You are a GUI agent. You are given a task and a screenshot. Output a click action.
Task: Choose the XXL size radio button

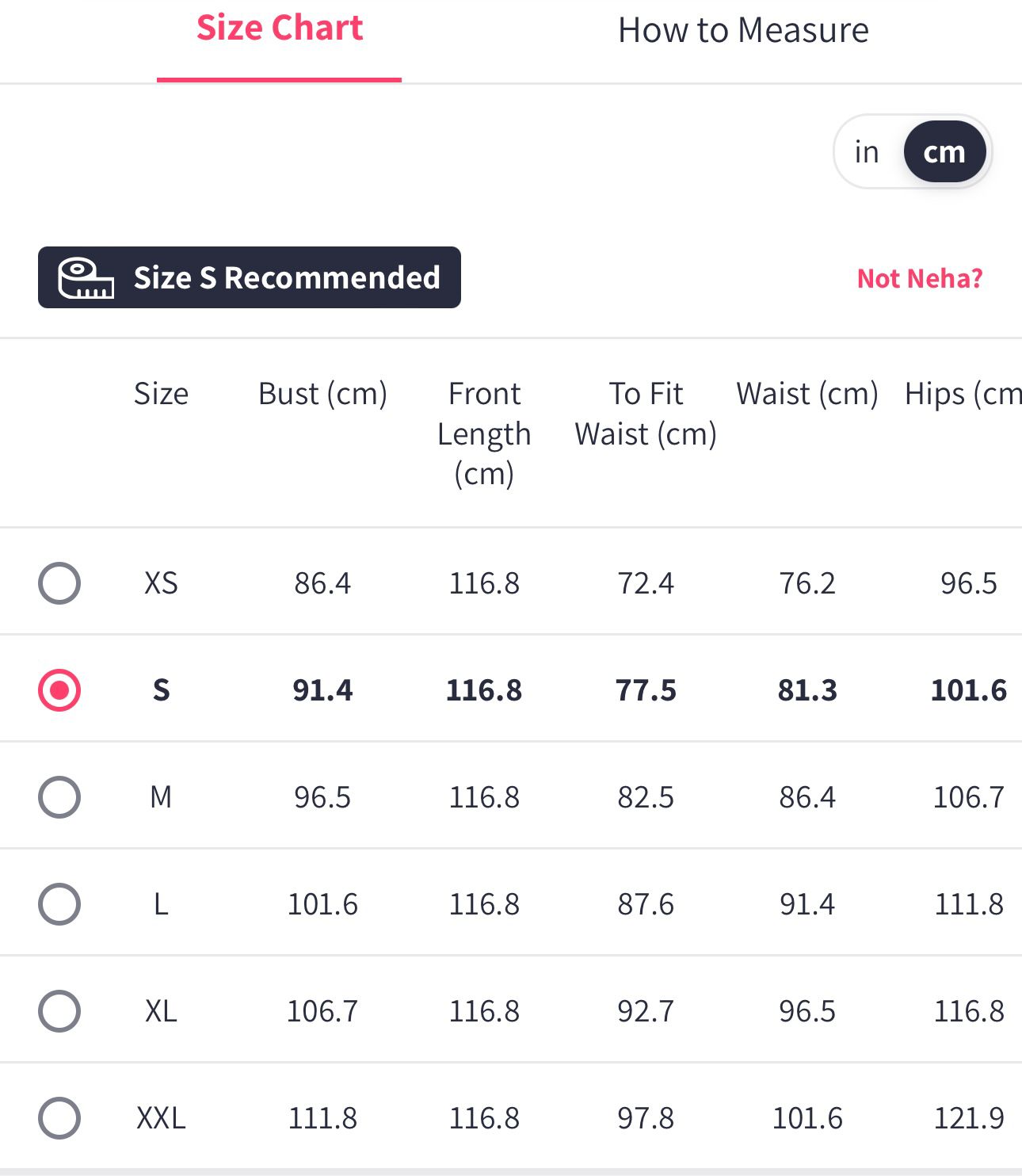pyautogui.click(x=59, y=1117)
